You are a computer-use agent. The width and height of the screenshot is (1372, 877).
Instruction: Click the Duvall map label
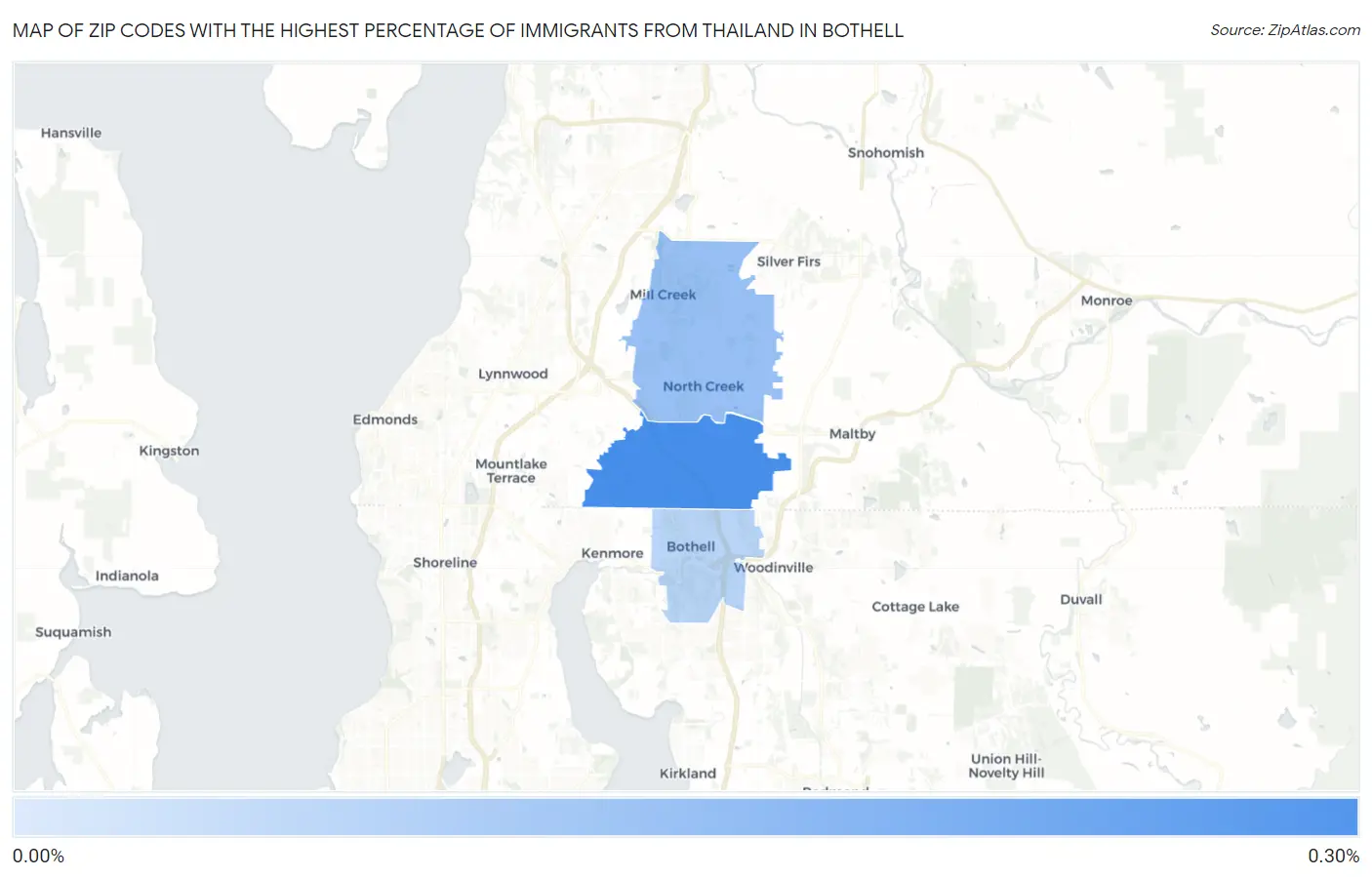[x=1081, y=599]
